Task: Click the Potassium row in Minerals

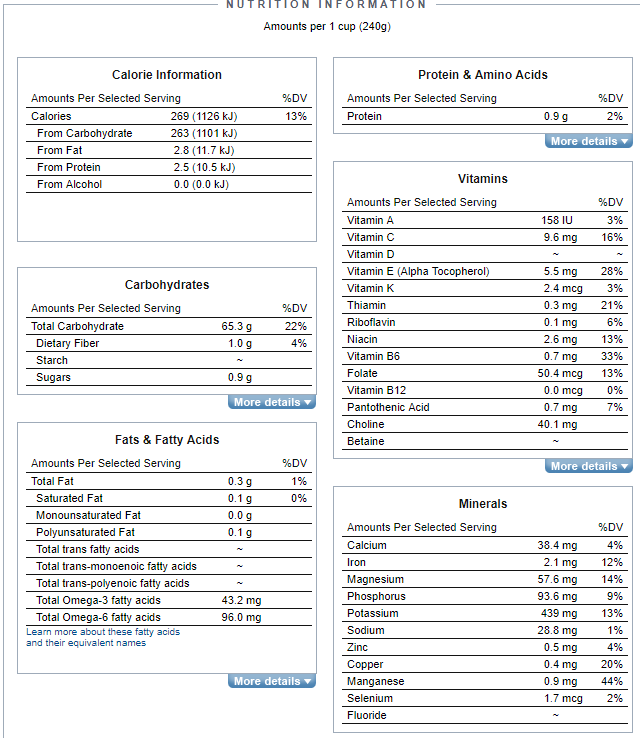Action: click(x=485, y=613)
